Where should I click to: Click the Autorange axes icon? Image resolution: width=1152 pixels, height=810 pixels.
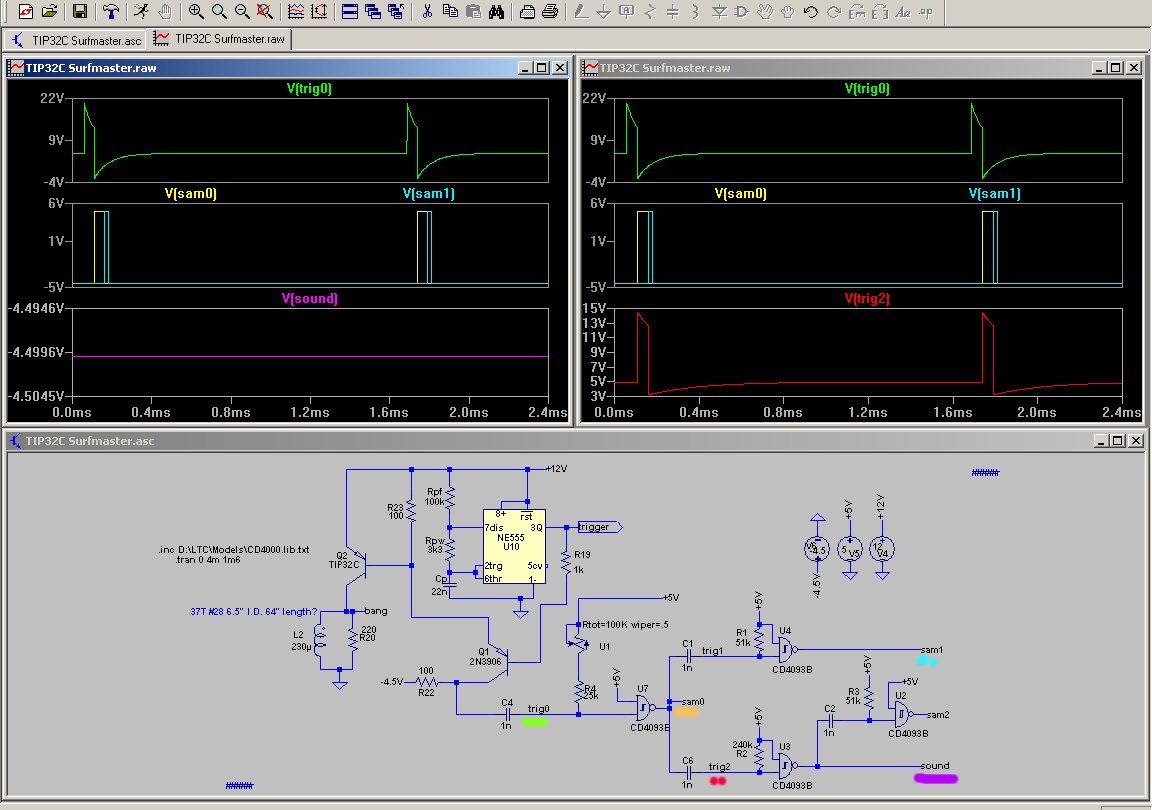click(x=318, y=12)
